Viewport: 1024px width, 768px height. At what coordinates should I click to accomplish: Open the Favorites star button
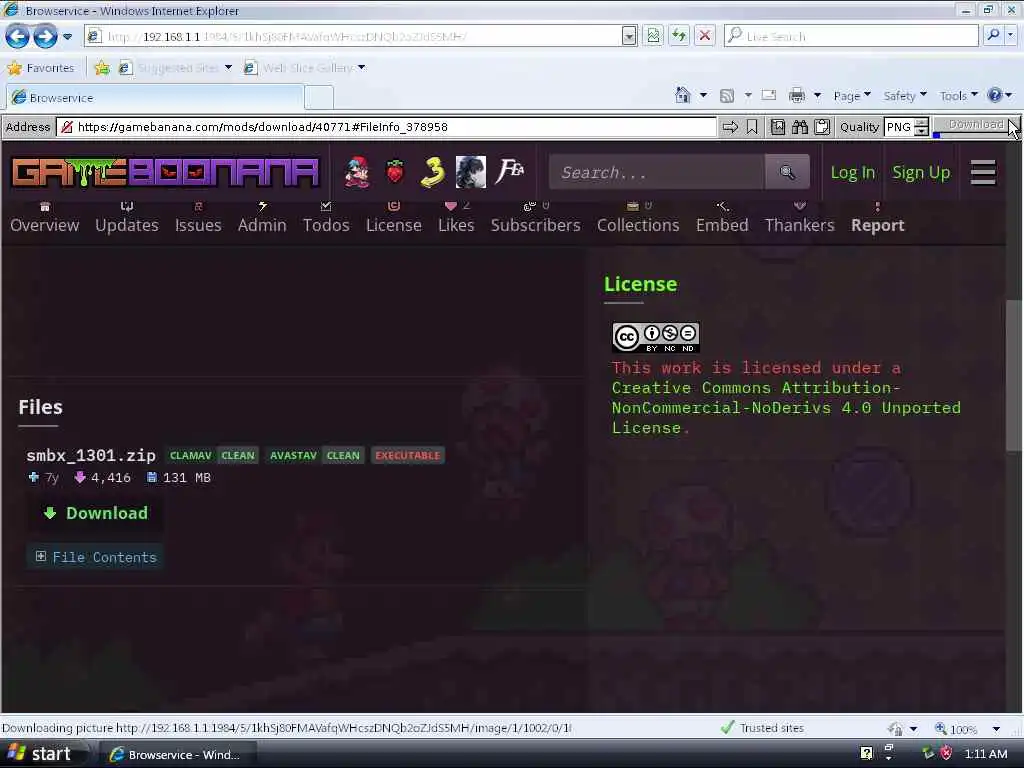pyautogui.click(x=41, y=67)
